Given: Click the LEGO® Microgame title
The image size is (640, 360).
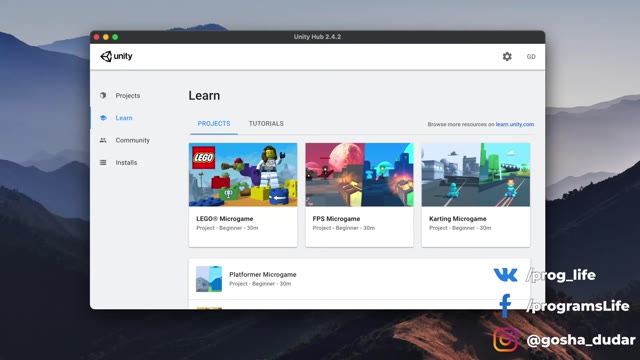Looking at the screenshot, I should point(224,219).
